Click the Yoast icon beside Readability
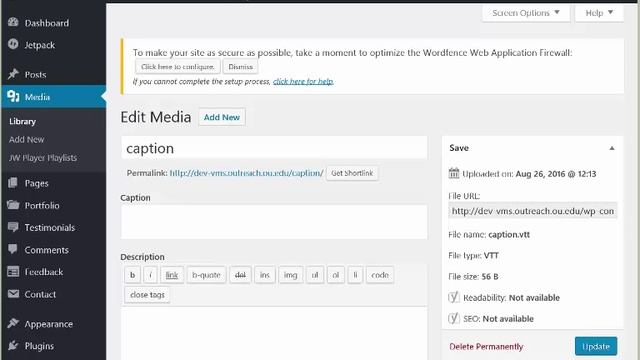The image size is (640, 360). (x=454, y=297)
